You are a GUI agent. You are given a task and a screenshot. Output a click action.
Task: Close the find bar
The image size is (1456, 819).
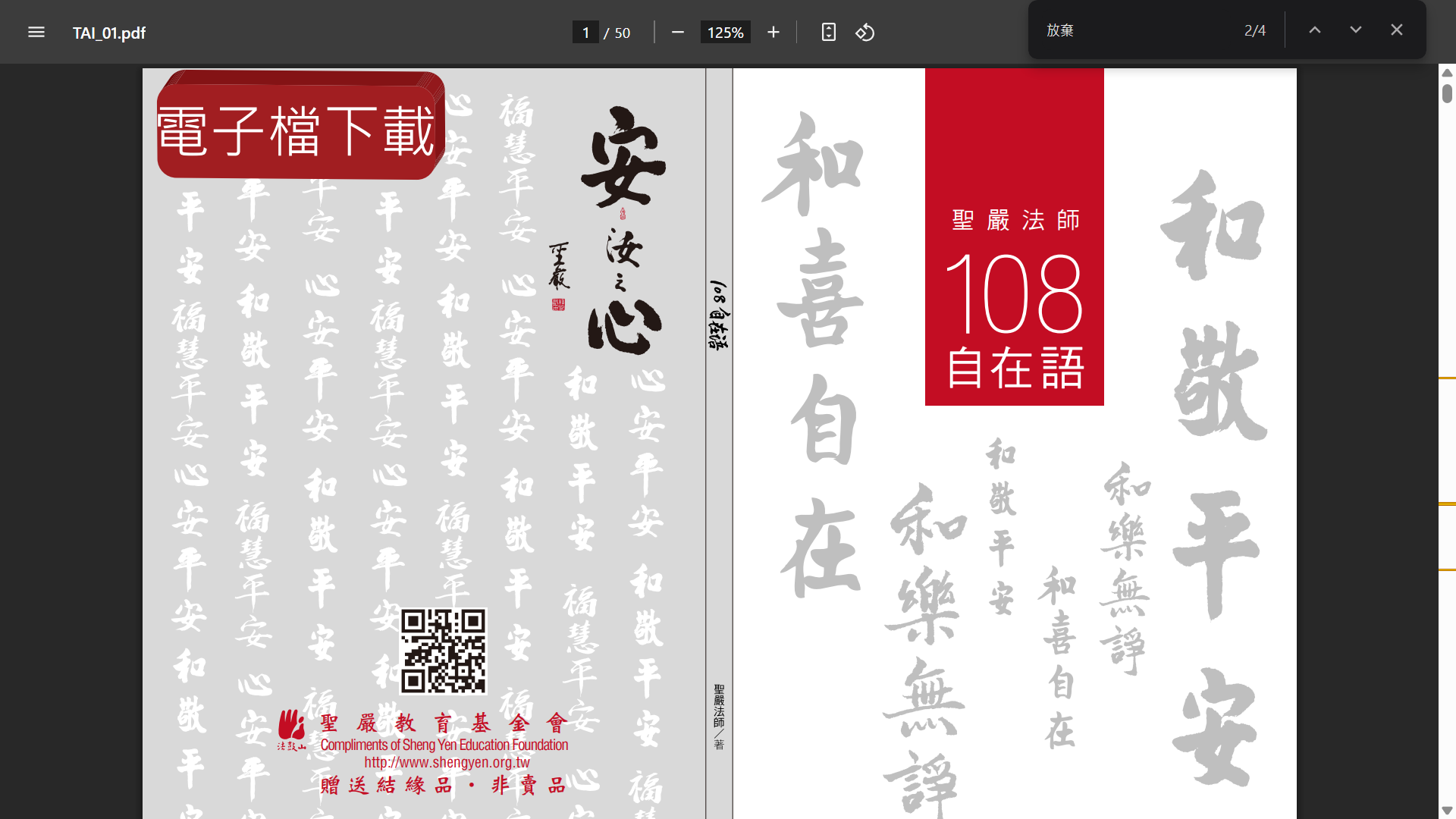pos(1397,30)
